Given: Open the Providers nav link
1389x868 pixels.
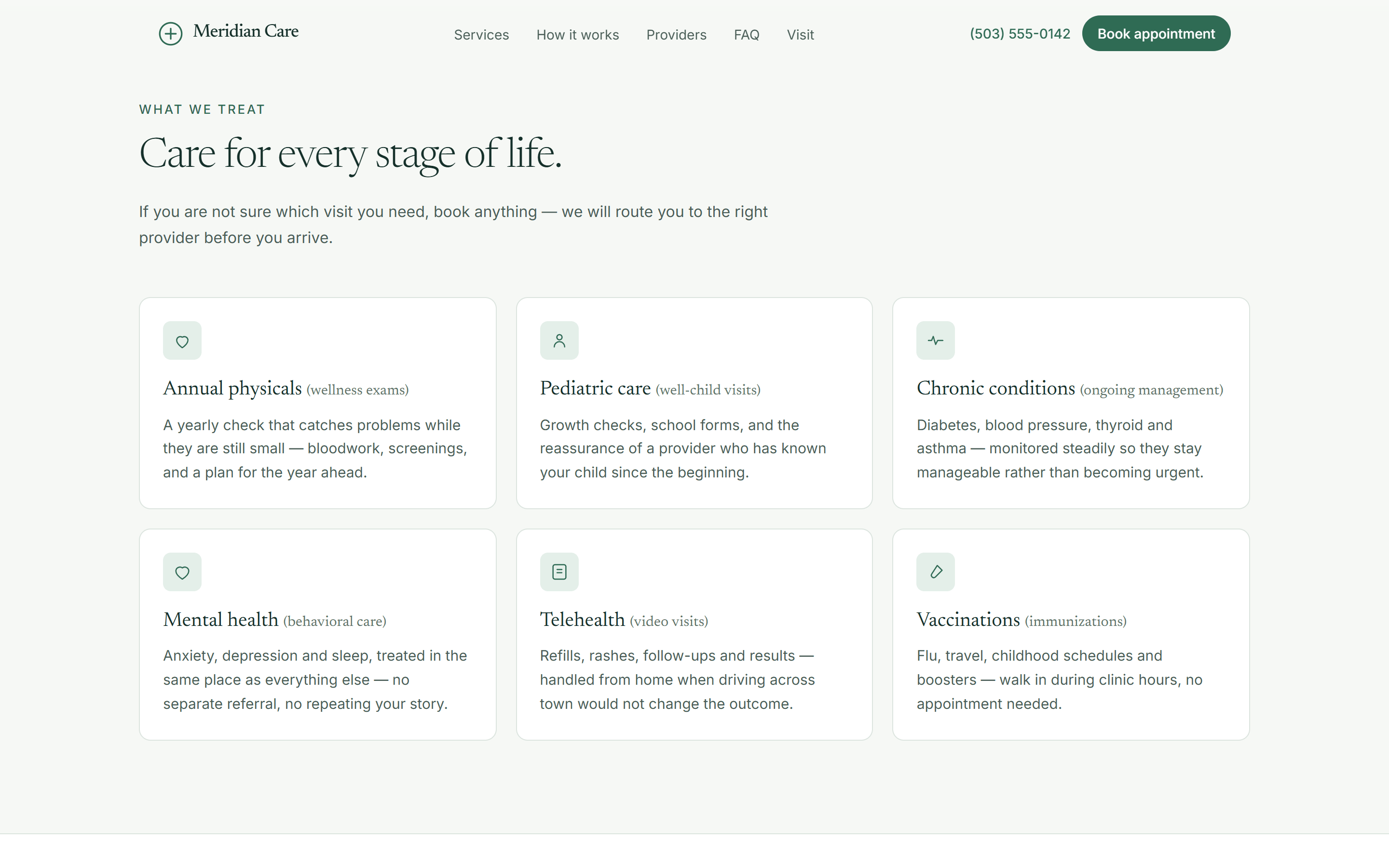Looking at the screenshot, I should coord(676,35).
